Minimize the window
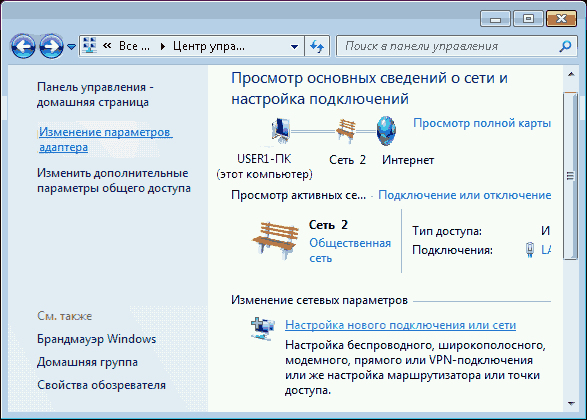Screen dimensions: 587x420 [495, 19]
